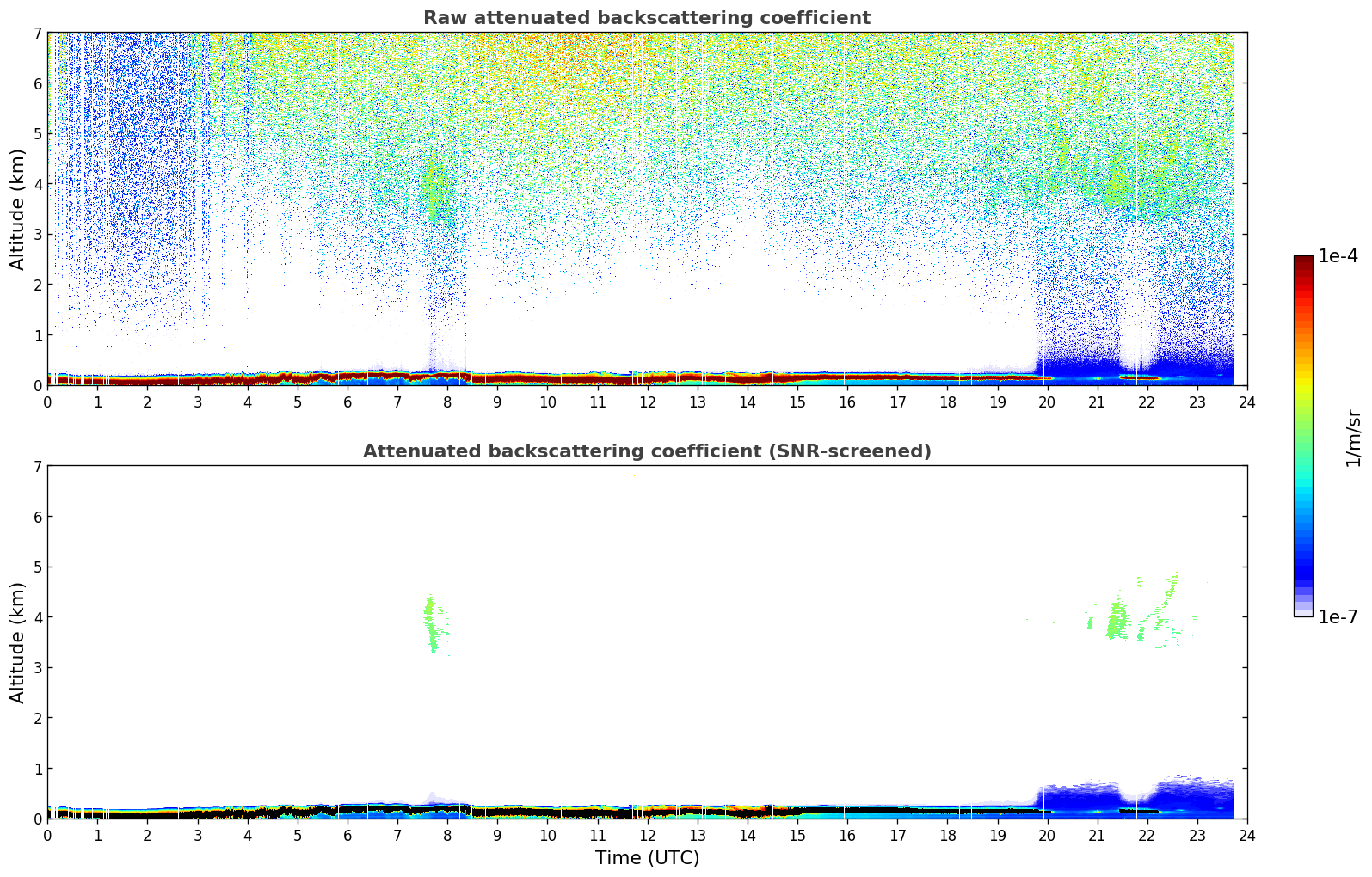Click the altitude 4 tick on the bottom plot
Viewport: 1372px width, 877px height.
point(37,617)
